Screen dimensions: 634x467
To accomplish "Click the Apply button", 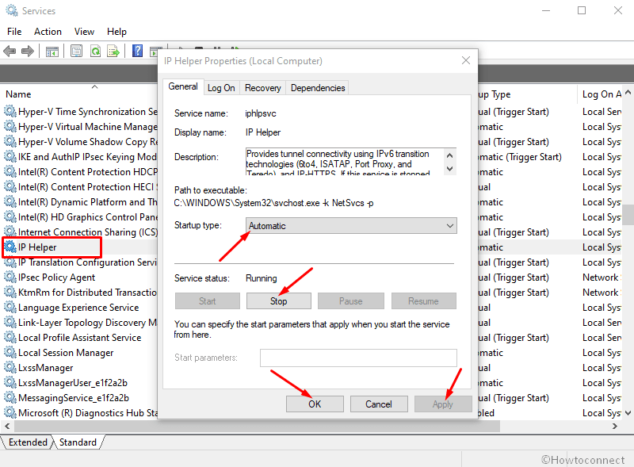I will [443, 404].
